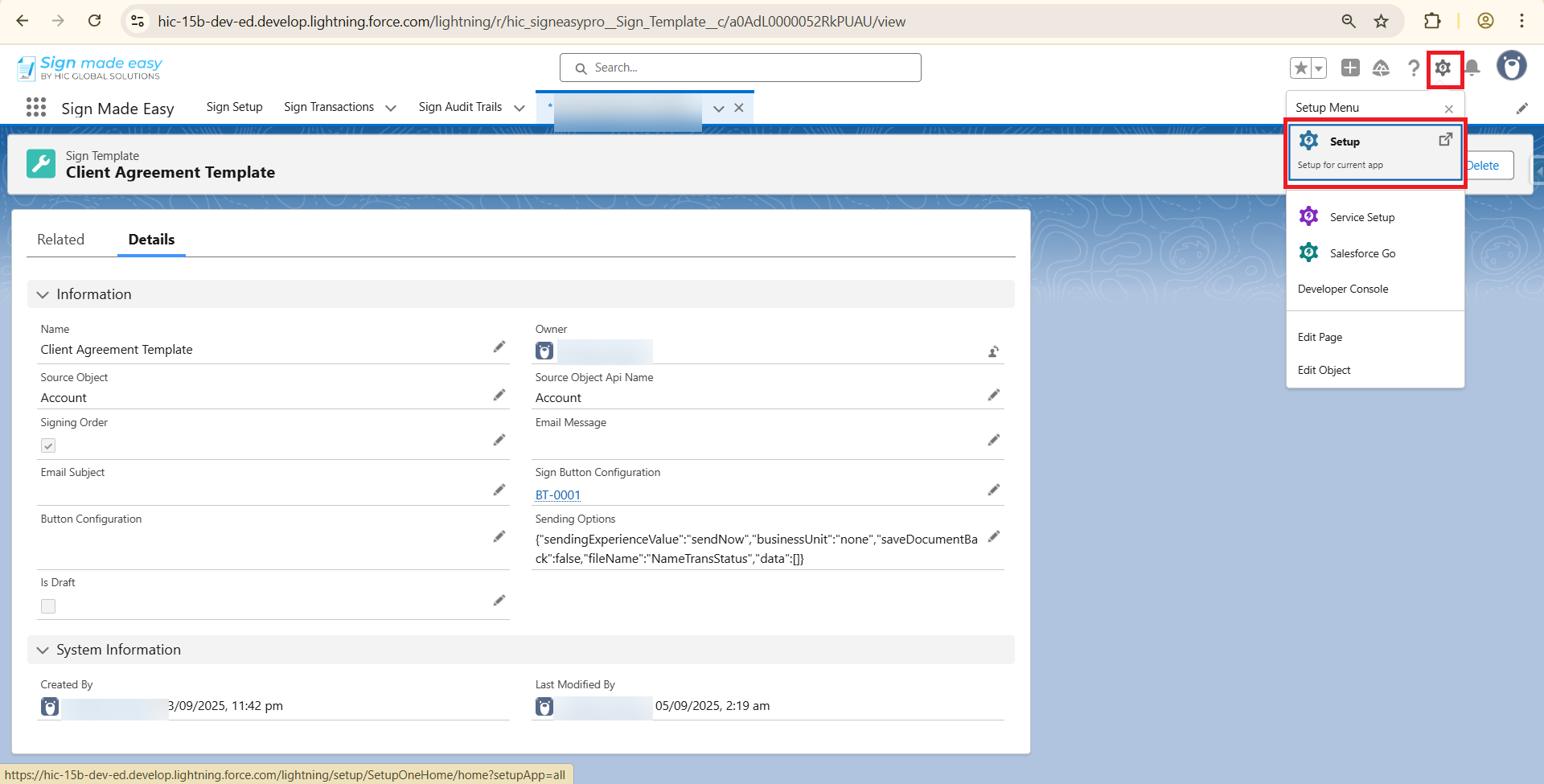Open the Chrome profile icon
This screenshot has width=1544, height=784.
1485,22
